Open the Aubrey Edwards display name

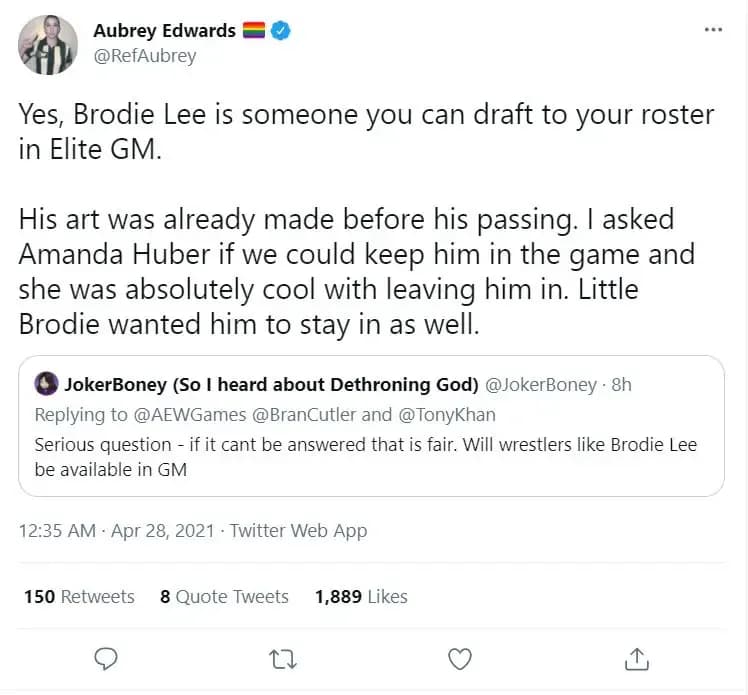click(165, 31)
